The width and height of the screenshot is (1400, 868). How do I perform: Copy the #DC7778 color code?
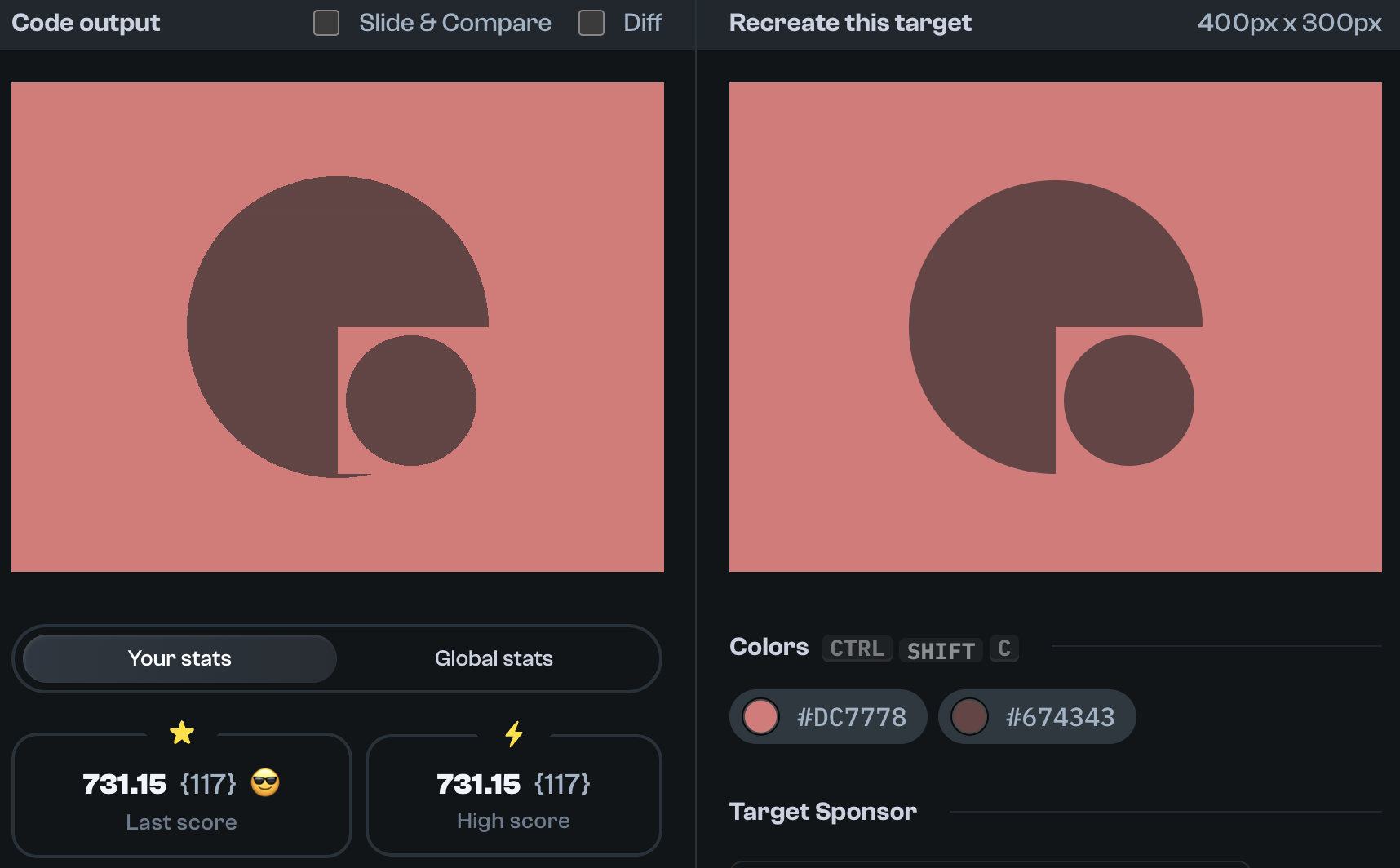[x=851, y=716]
